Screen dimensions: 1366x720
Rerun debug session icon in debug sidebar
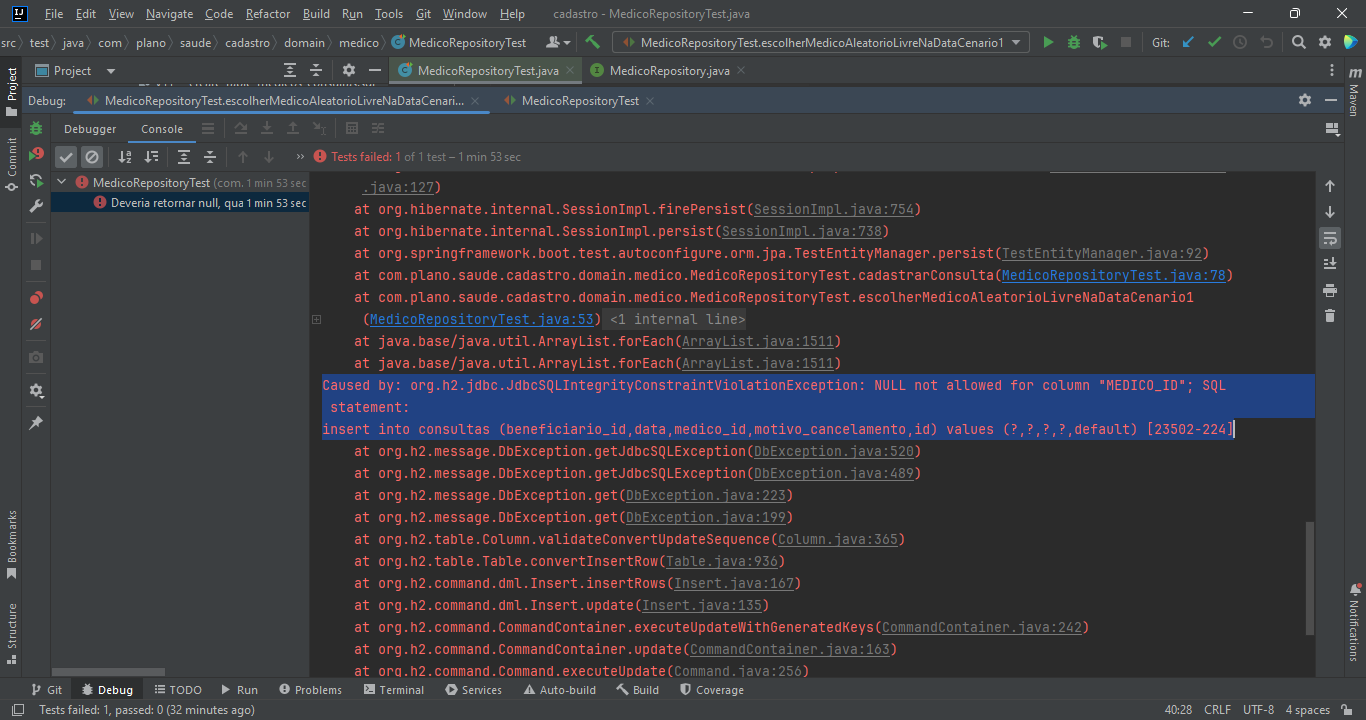click(36, 129)
